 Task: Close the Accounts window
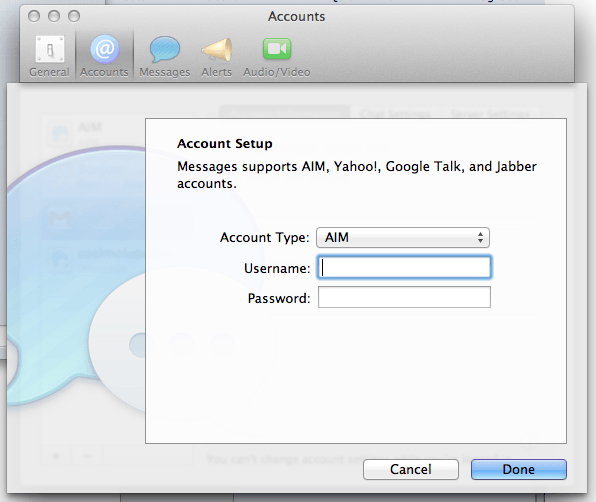pyautogui.click(x=34, y=16)
